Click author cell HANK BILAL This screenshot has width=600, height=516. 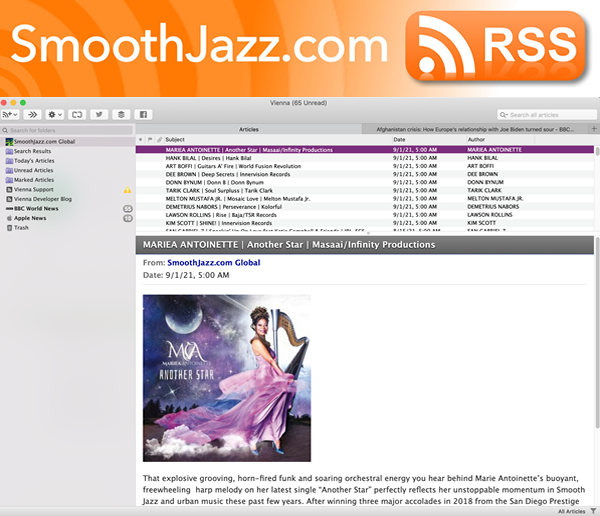[x=482, y=158]
